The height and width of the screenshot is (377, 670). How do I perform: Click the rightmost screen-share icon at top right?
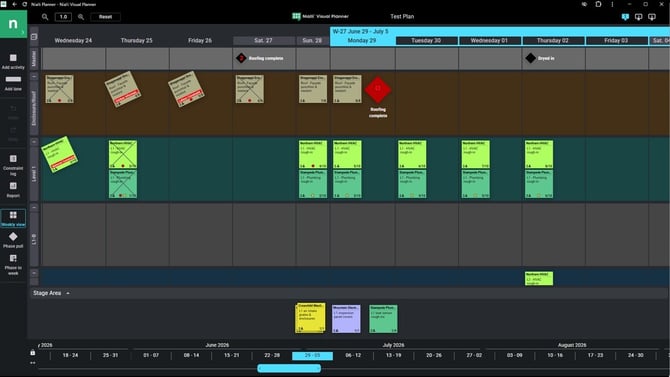[652, 17]
